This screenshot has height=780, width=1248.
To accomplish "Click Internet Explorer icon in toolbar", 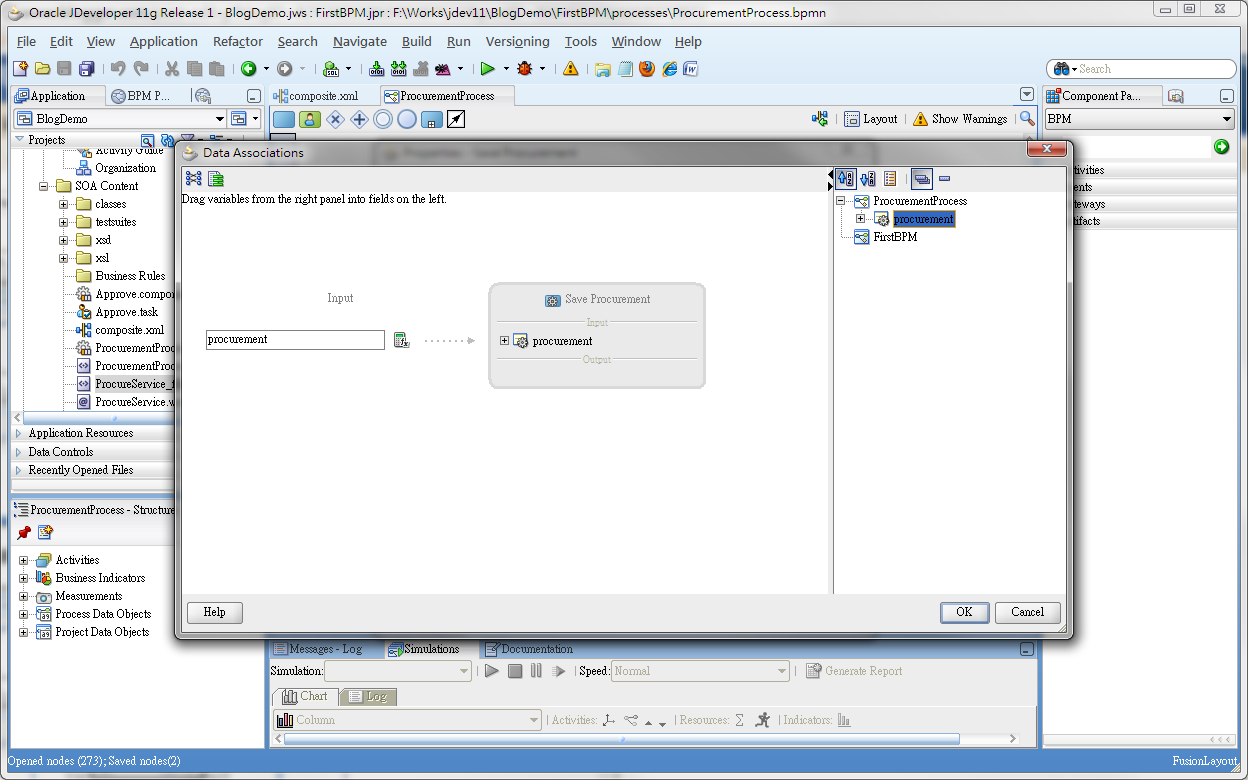I will click(x=669, y=69).
